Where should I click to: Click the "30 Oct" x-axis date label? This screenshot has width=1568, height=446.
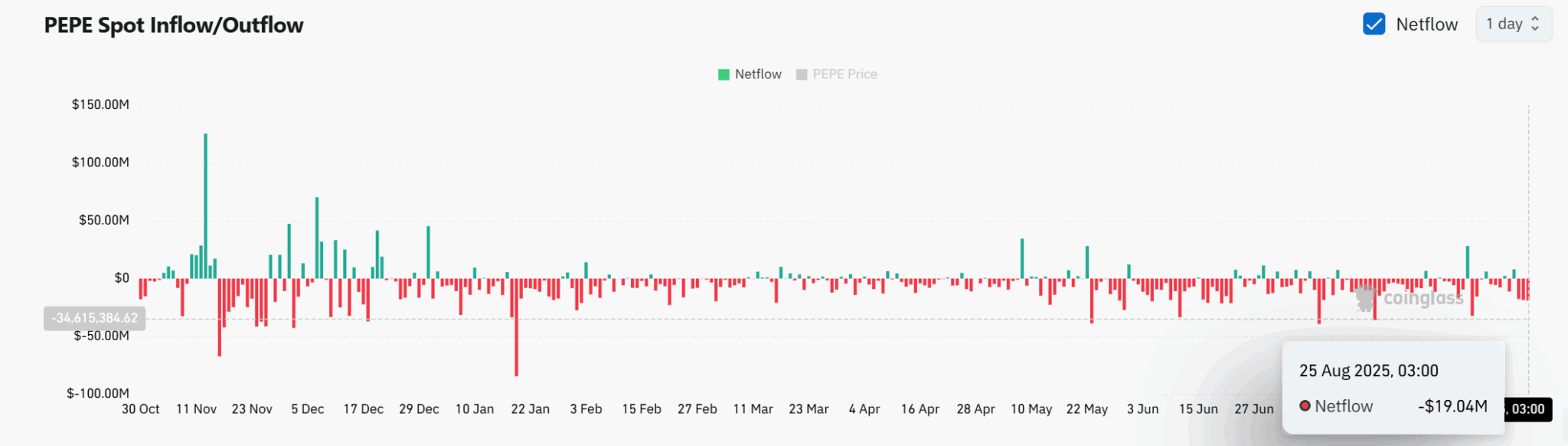click(141, 409)
